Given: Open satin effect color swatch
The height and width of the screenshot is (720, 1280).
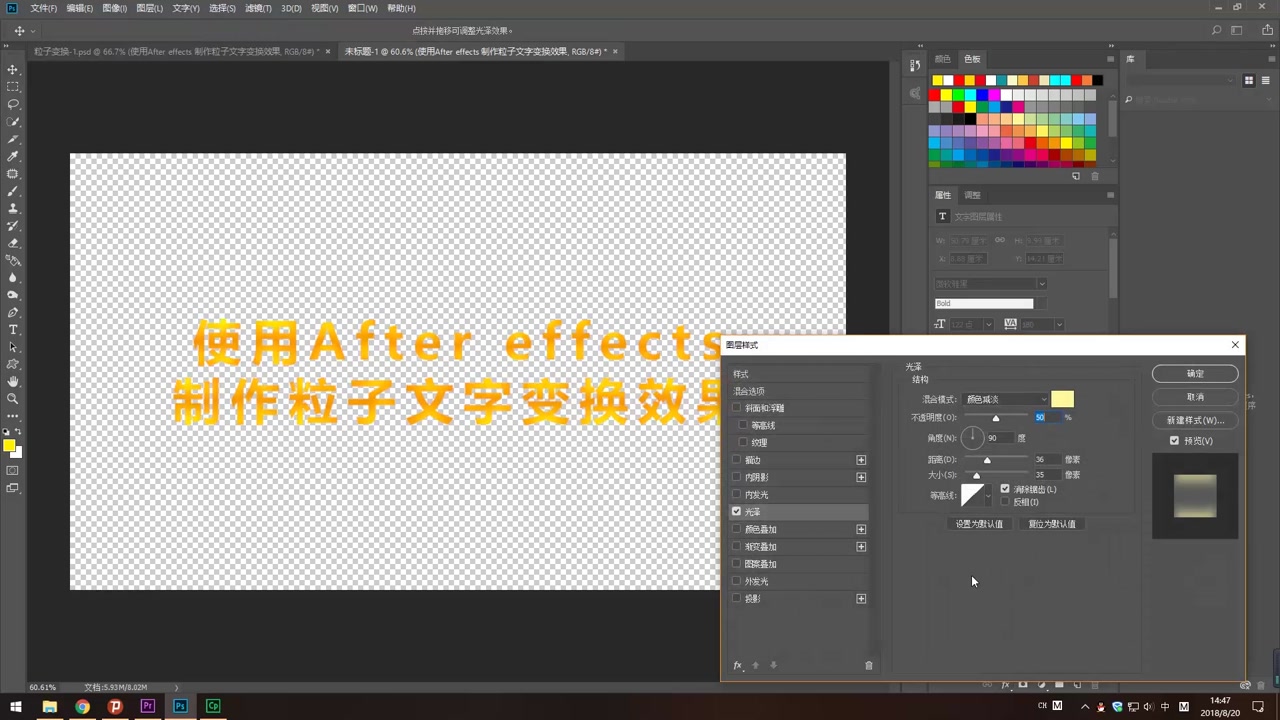Looking at the screenshot, I should point(1062,399).
